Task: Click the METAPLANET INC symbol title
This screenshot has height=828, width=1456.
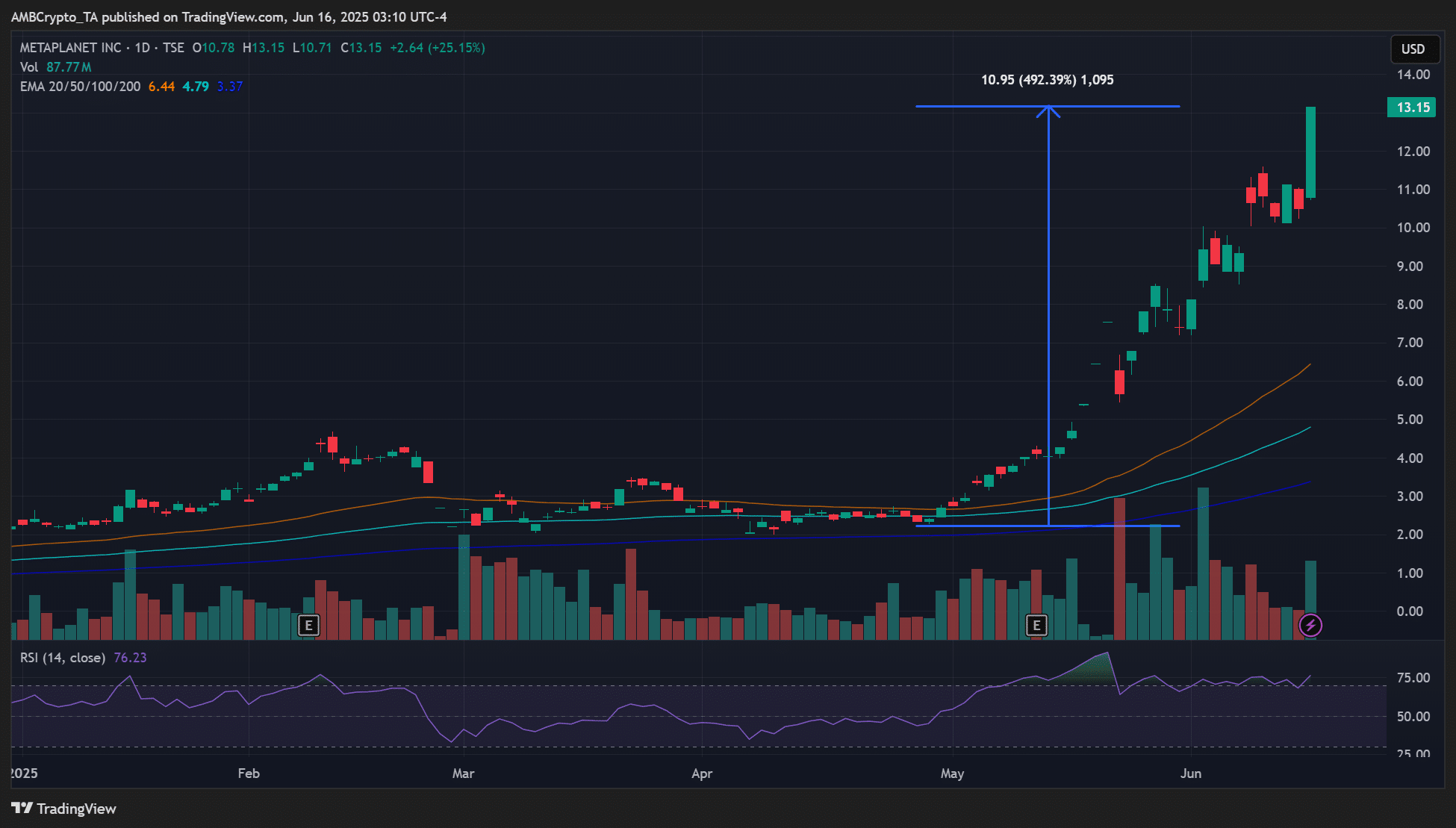Action: [70, 48]
